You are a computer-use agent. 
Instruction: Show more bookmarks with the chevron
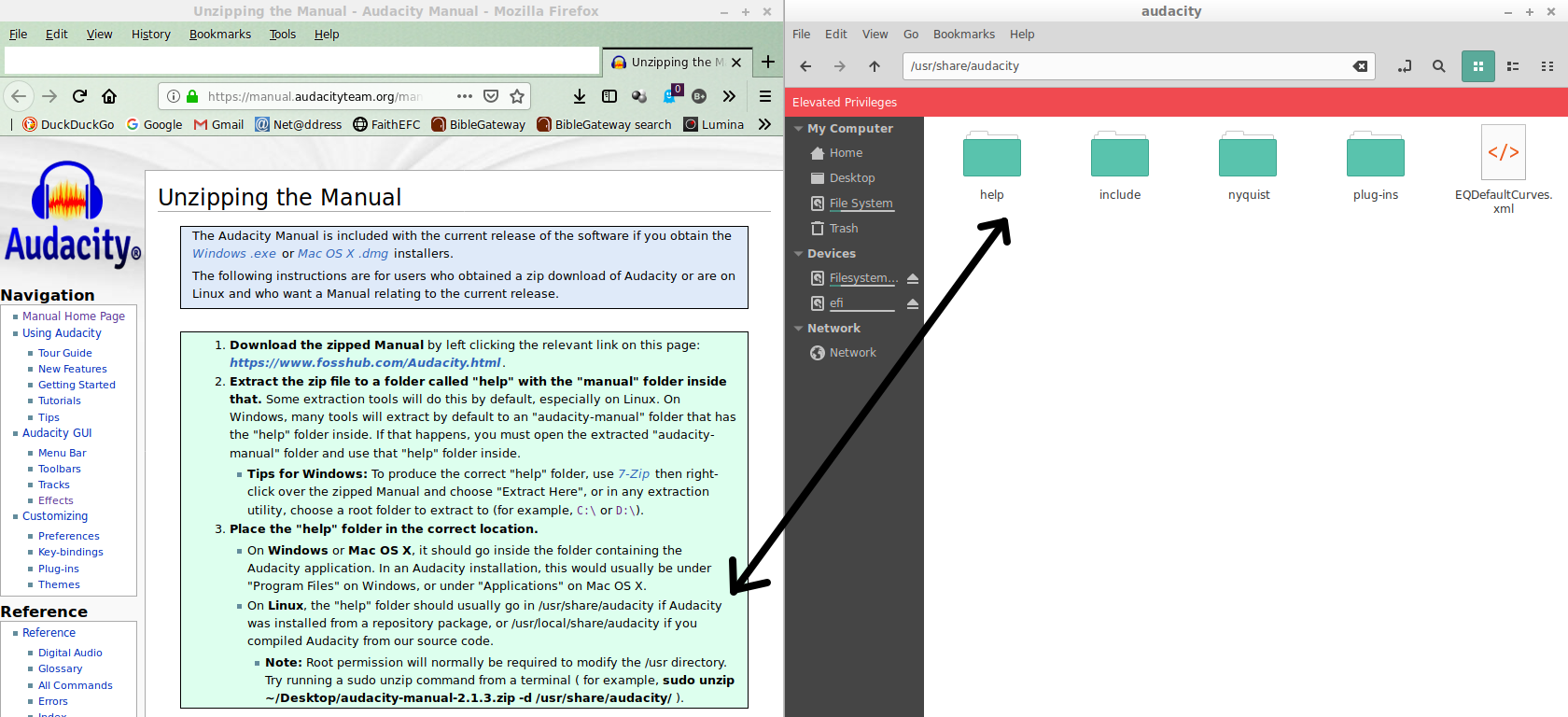click(x=764, y=124)
